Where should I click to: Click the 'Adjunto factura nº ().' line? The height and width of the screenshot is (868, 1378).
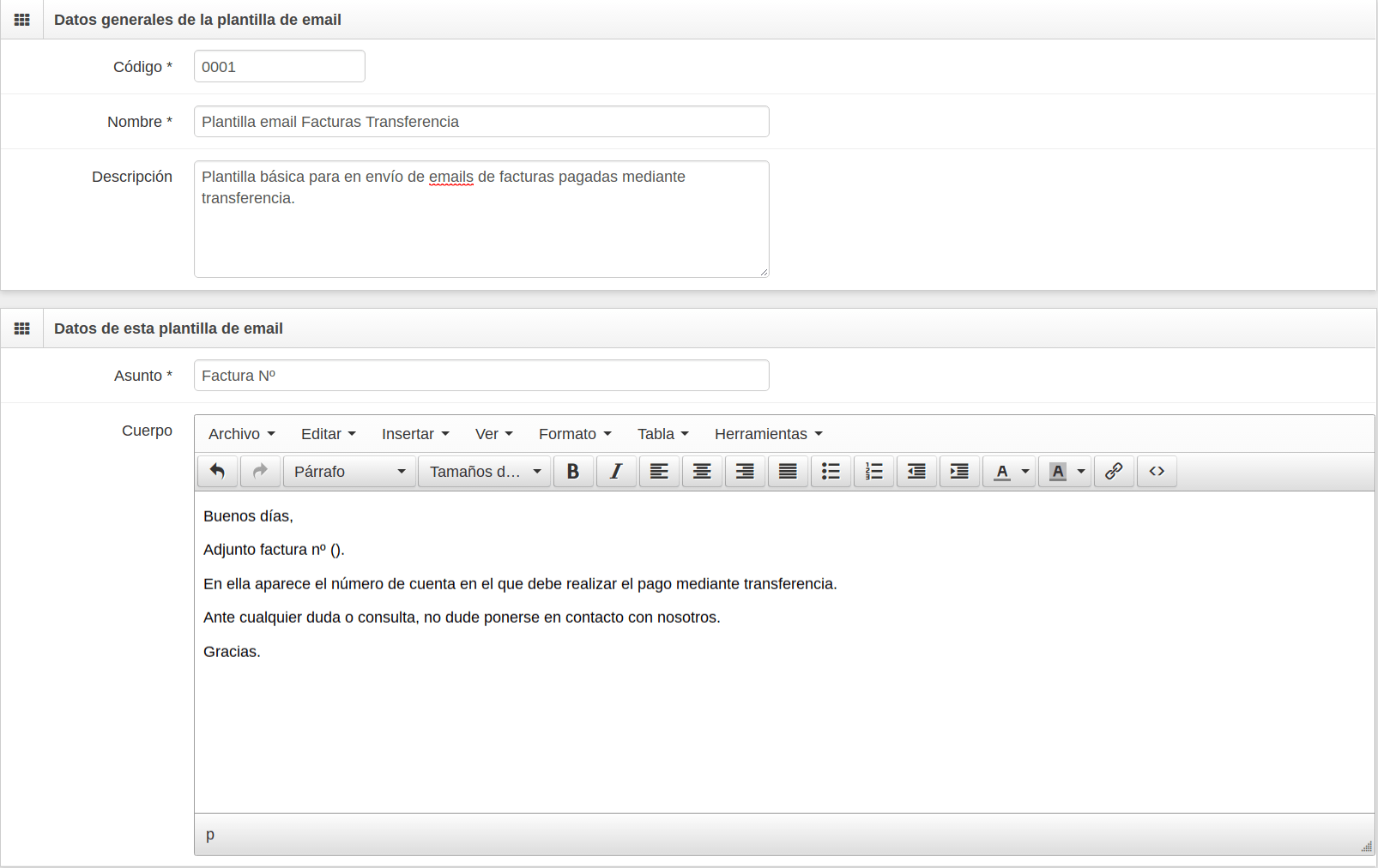[x=274, y=549]
